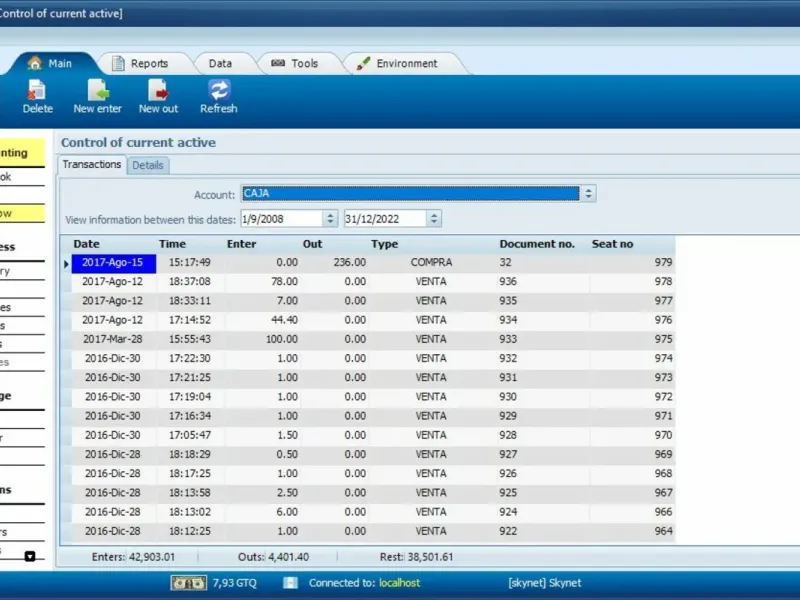
Task: Click the New enter icon
Action: coord(98,90)
